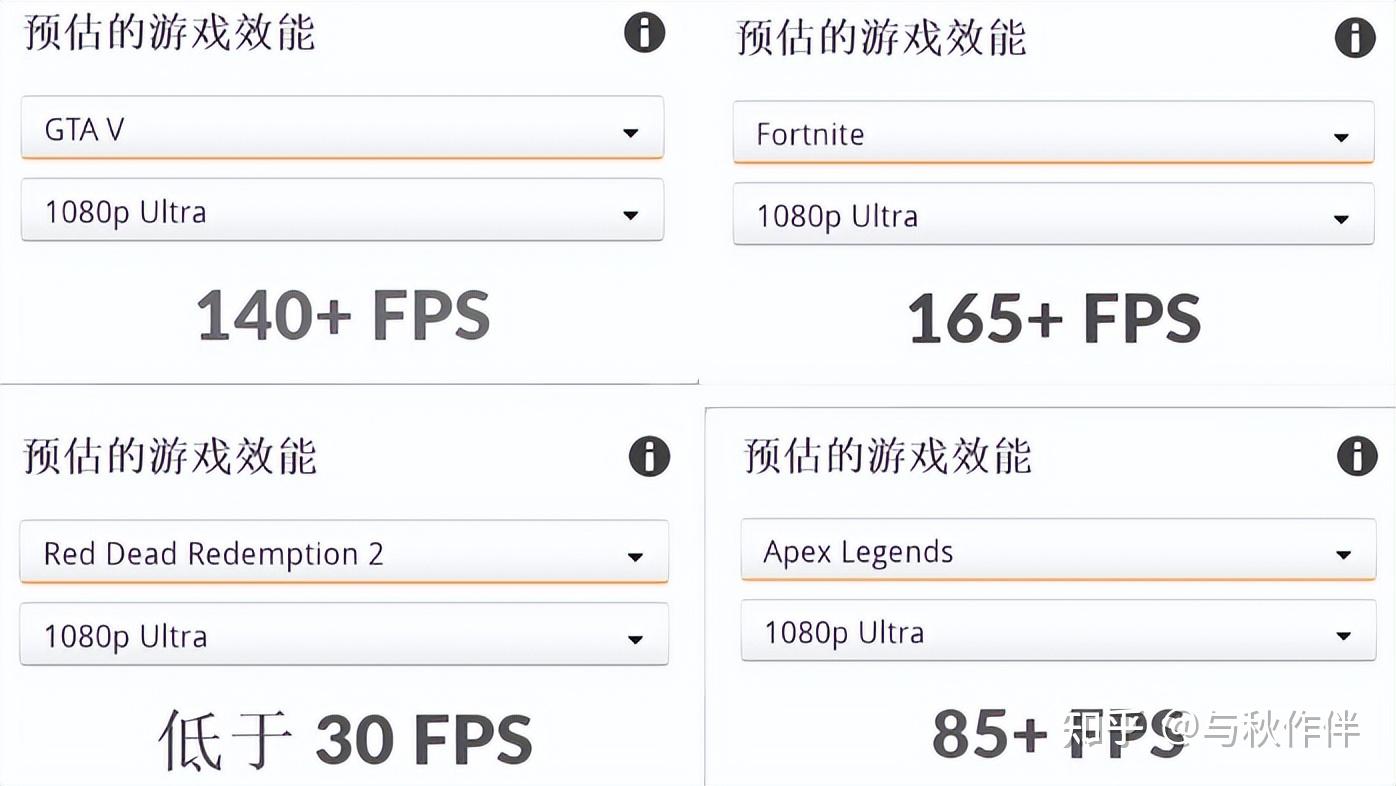Open the Fortnite game dropdown

point(1052,134)
